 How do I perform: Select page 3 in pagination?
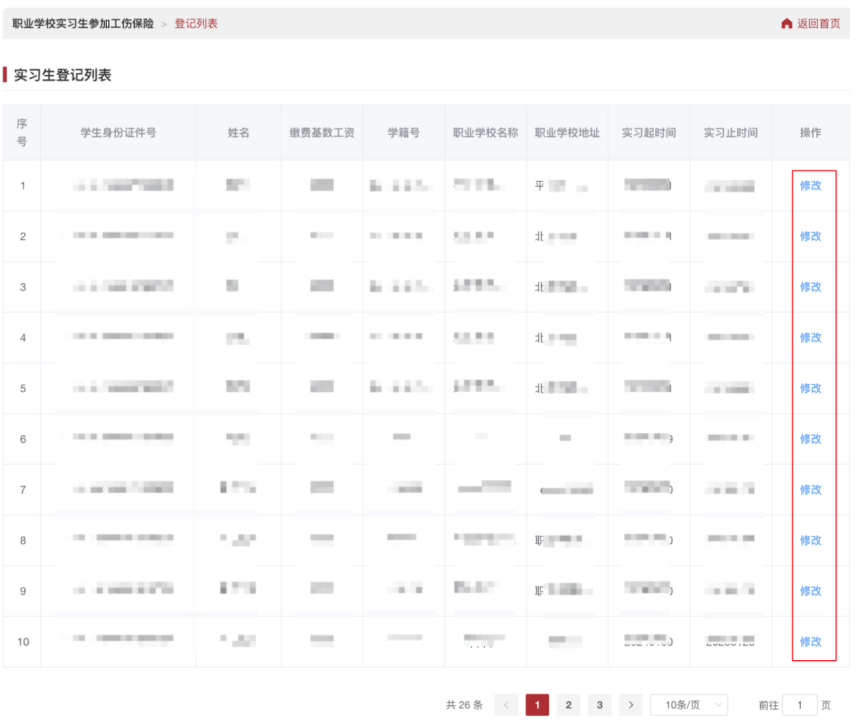tap(599, 705)
